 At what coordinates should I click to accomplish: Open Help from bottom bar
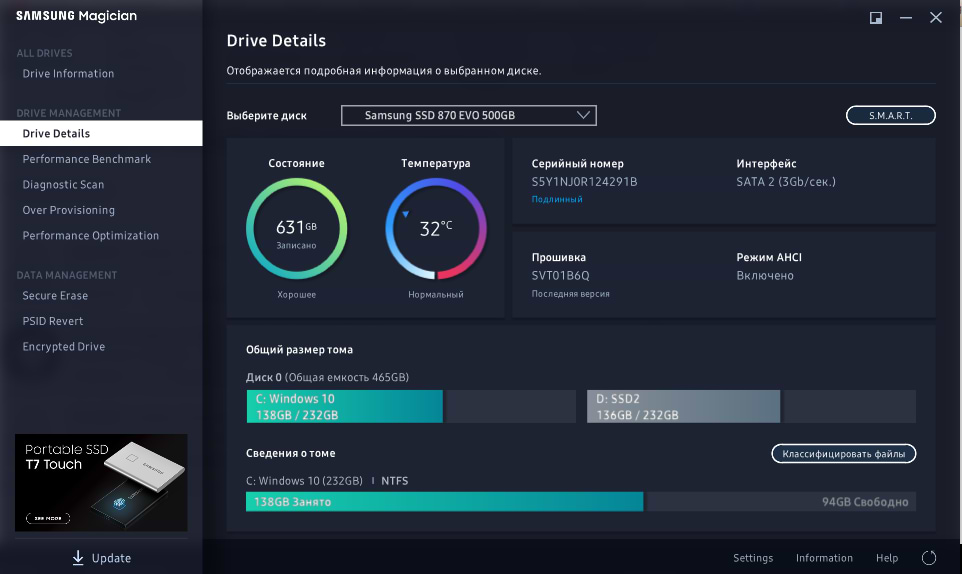click(x=887, y=557)
